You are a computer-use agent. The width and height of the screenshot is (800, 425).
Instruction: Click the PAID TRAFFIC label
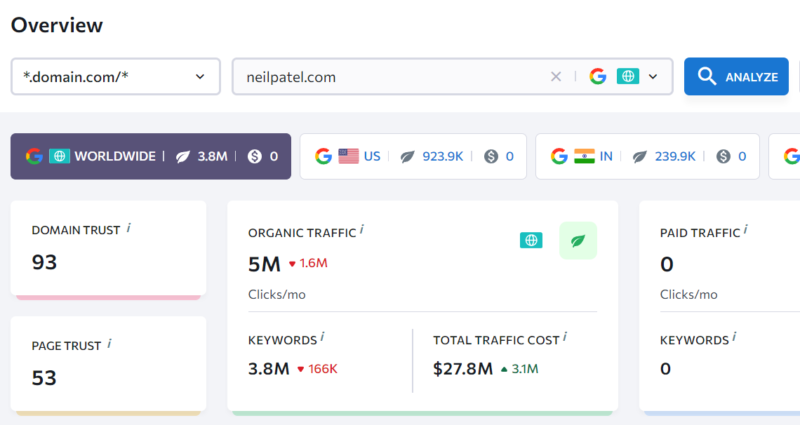(699, 233)
